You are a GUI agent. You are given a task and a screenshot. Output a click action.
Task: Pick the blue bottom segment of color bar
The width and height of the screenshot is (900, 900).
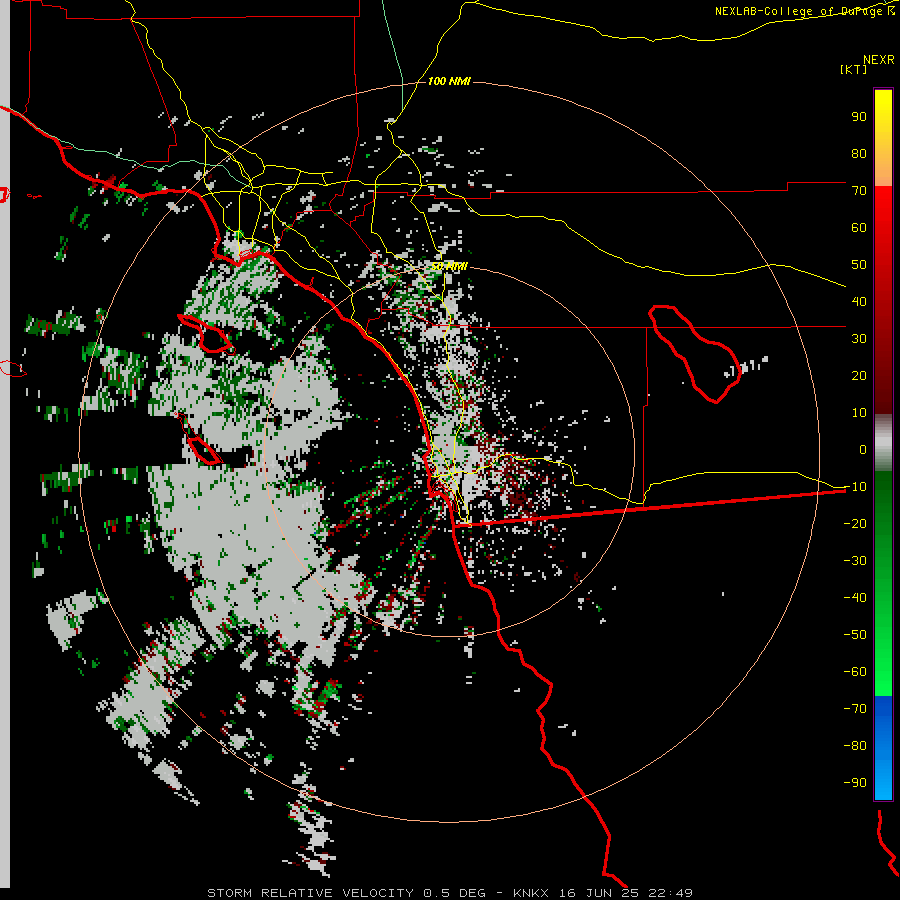(883, 748)
